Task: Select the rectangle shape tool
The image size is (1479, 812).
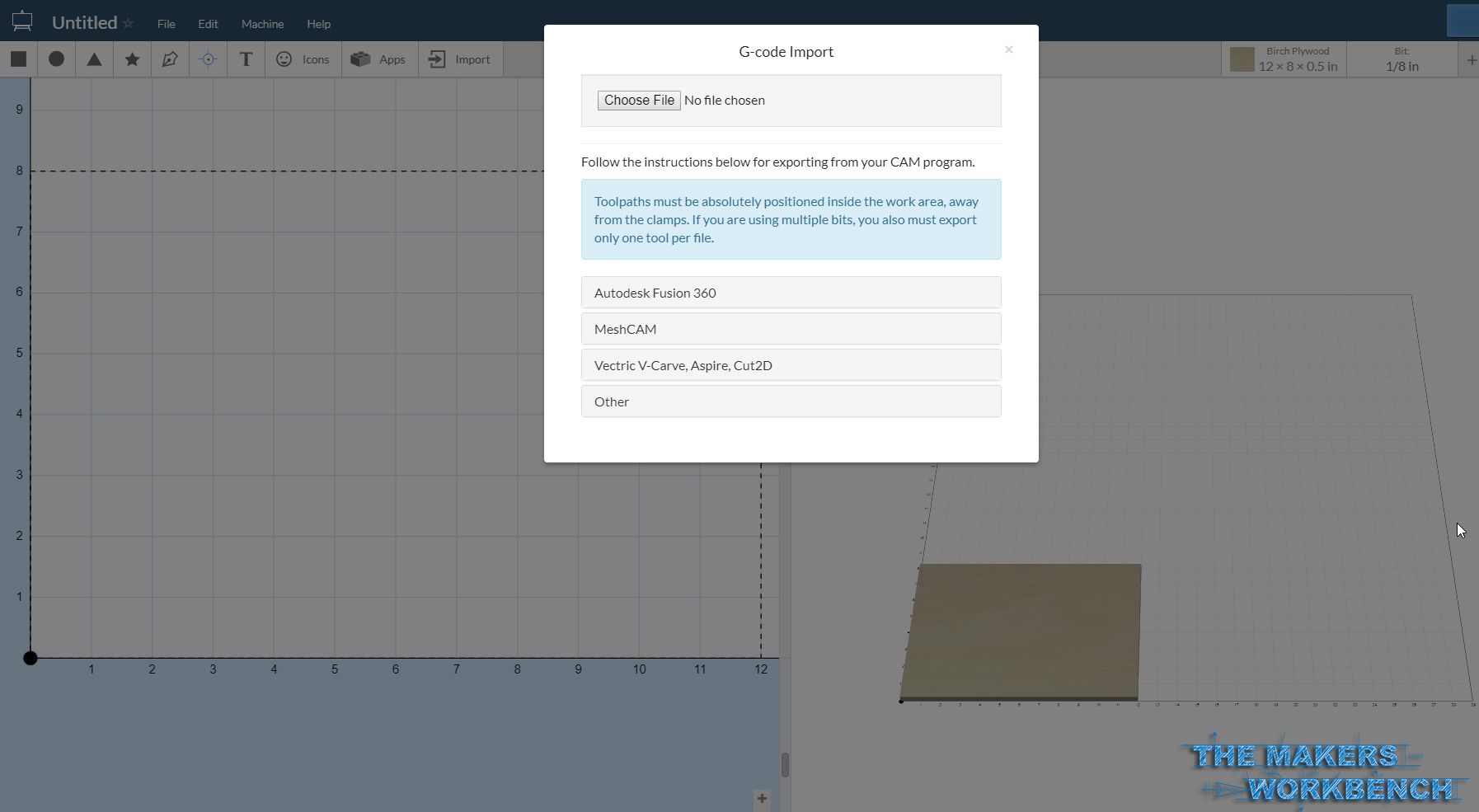Action: coord(18,59)
